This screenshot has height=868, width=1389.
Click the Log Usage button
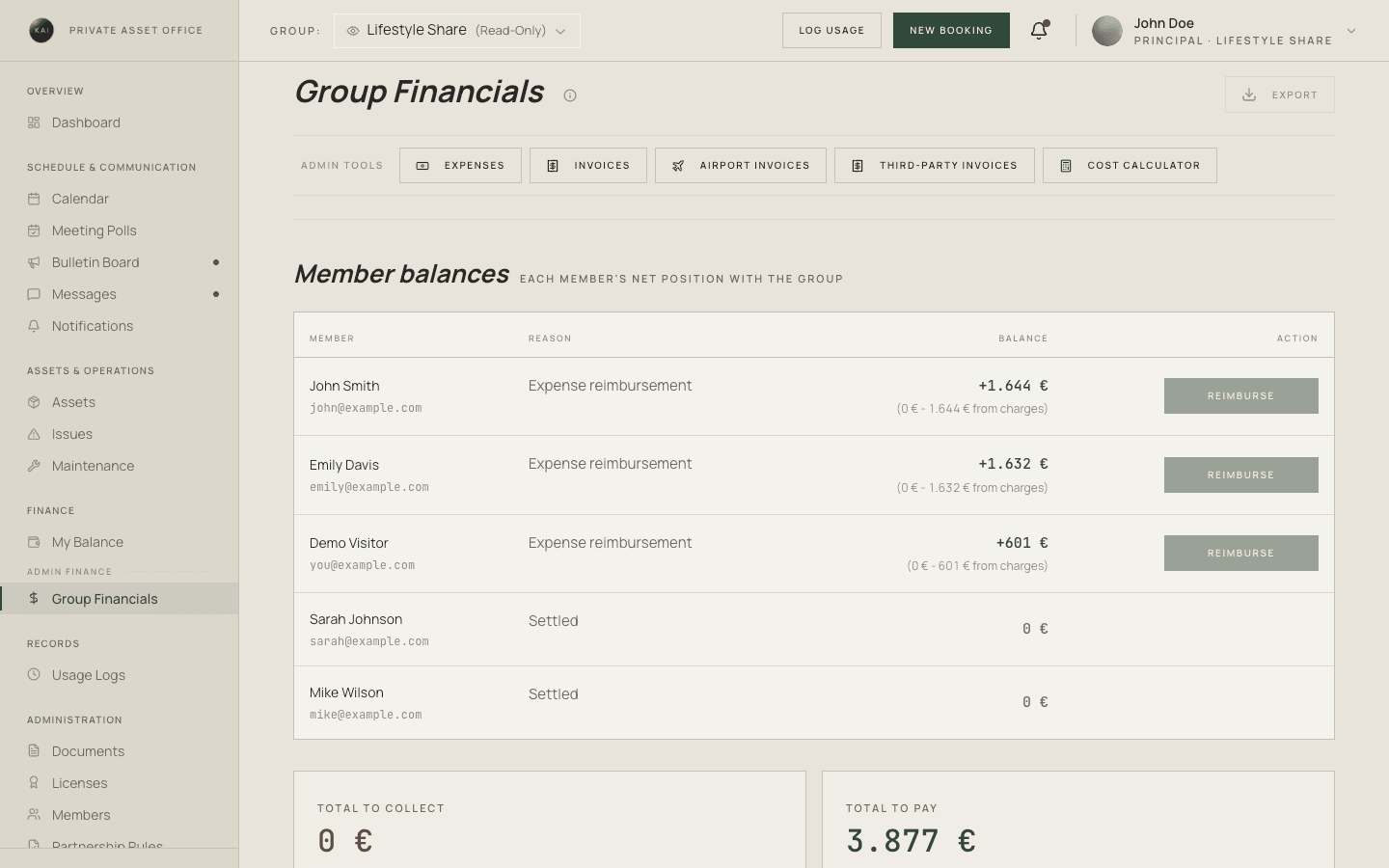point(831,31)
